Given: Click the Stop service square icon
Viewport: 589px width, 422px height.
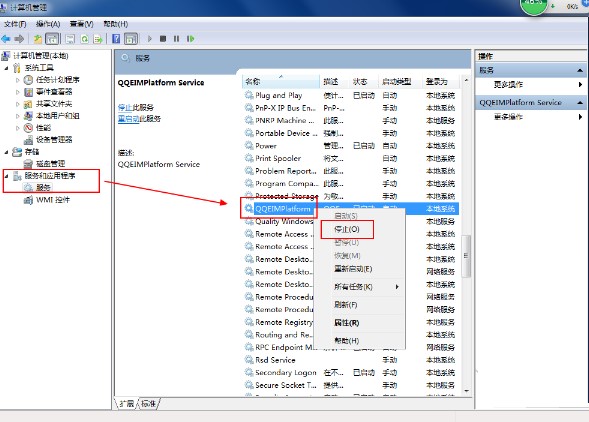Looking at the screenshot, I should [x=163, y=39].
